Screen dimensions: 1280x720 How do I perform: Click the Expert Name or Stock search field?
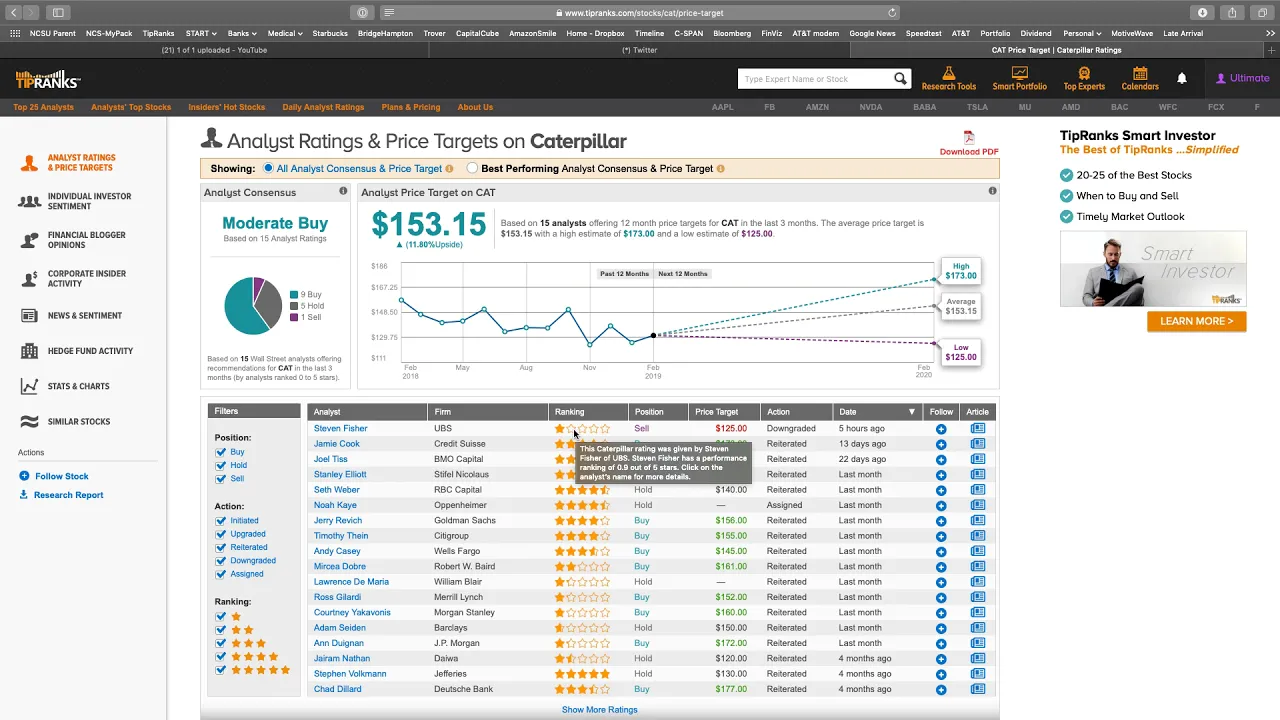pyautogui.click(x=815, y=79)
